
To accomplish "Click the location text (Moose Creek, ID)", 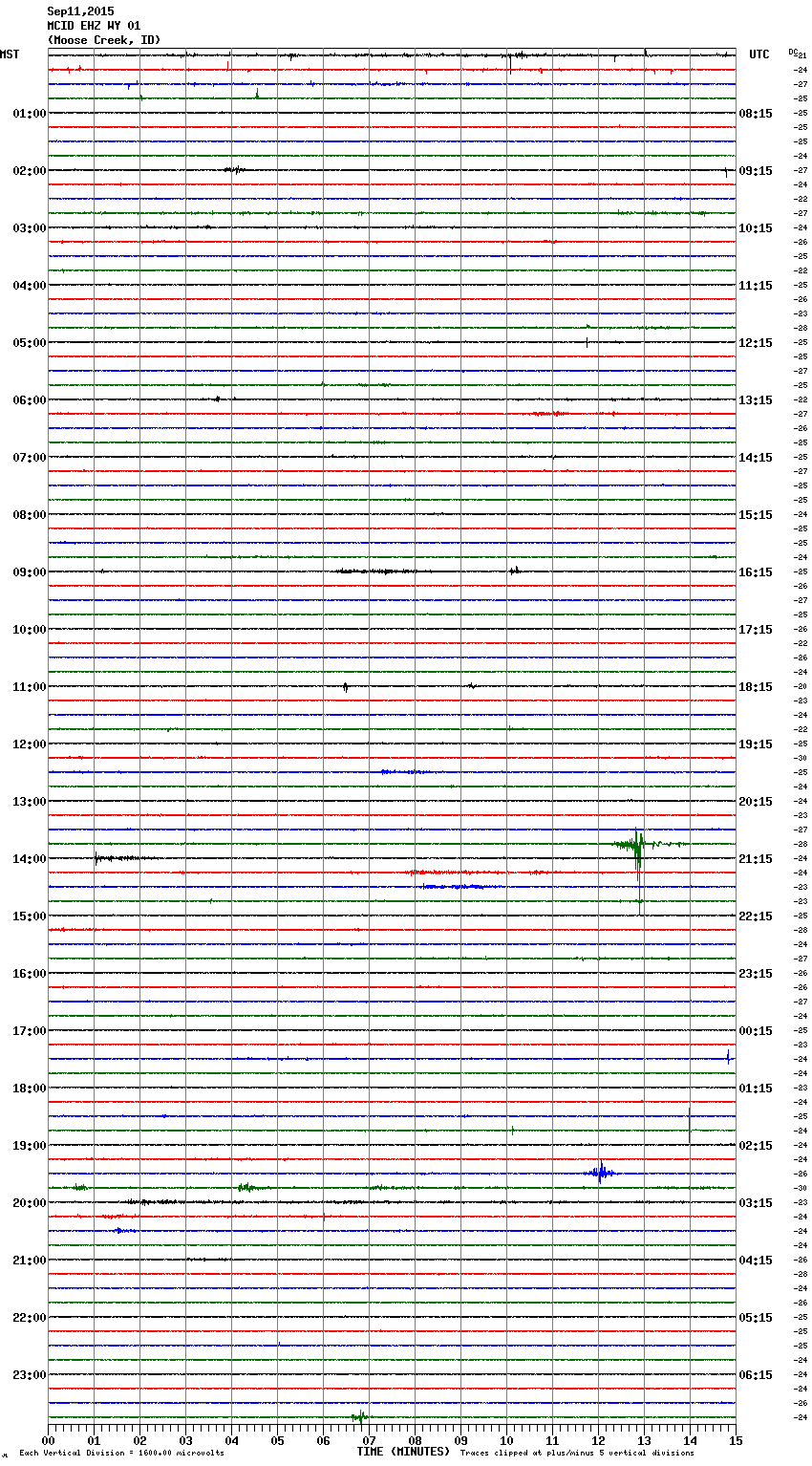I will point(104,40).
